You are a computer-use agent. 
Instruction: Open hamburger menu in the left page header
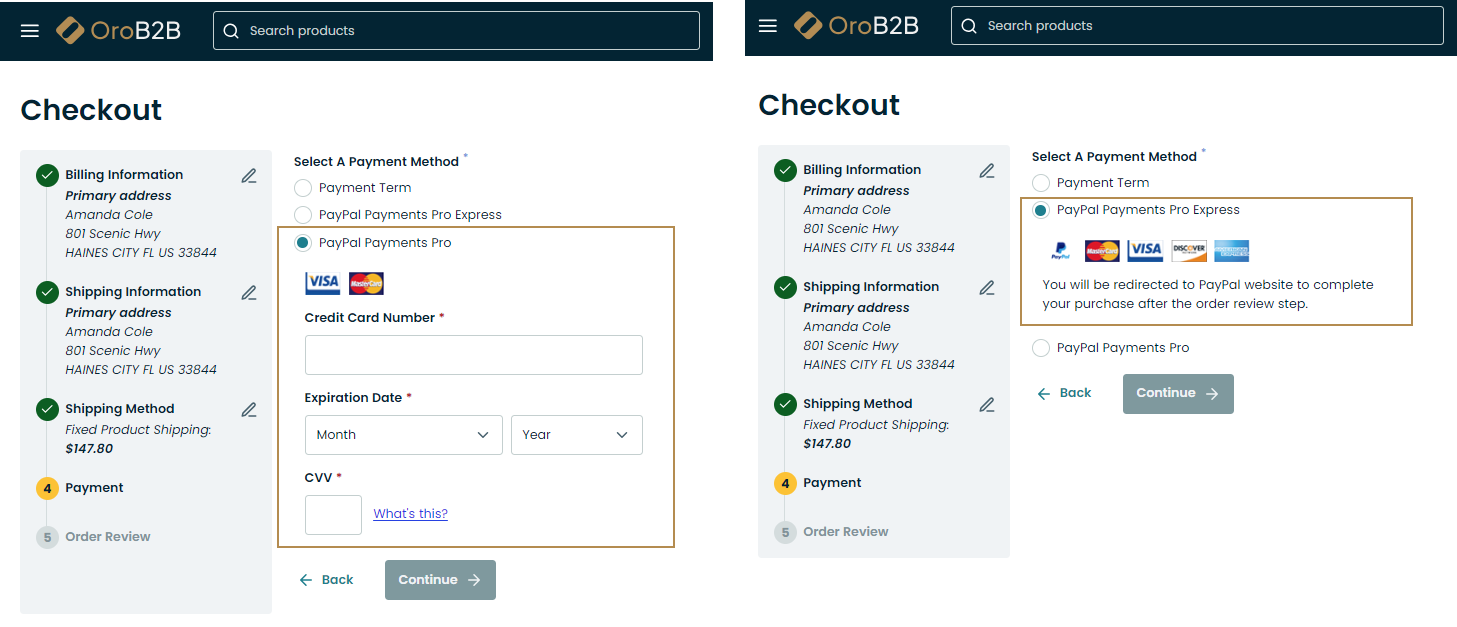pos(30,31)
